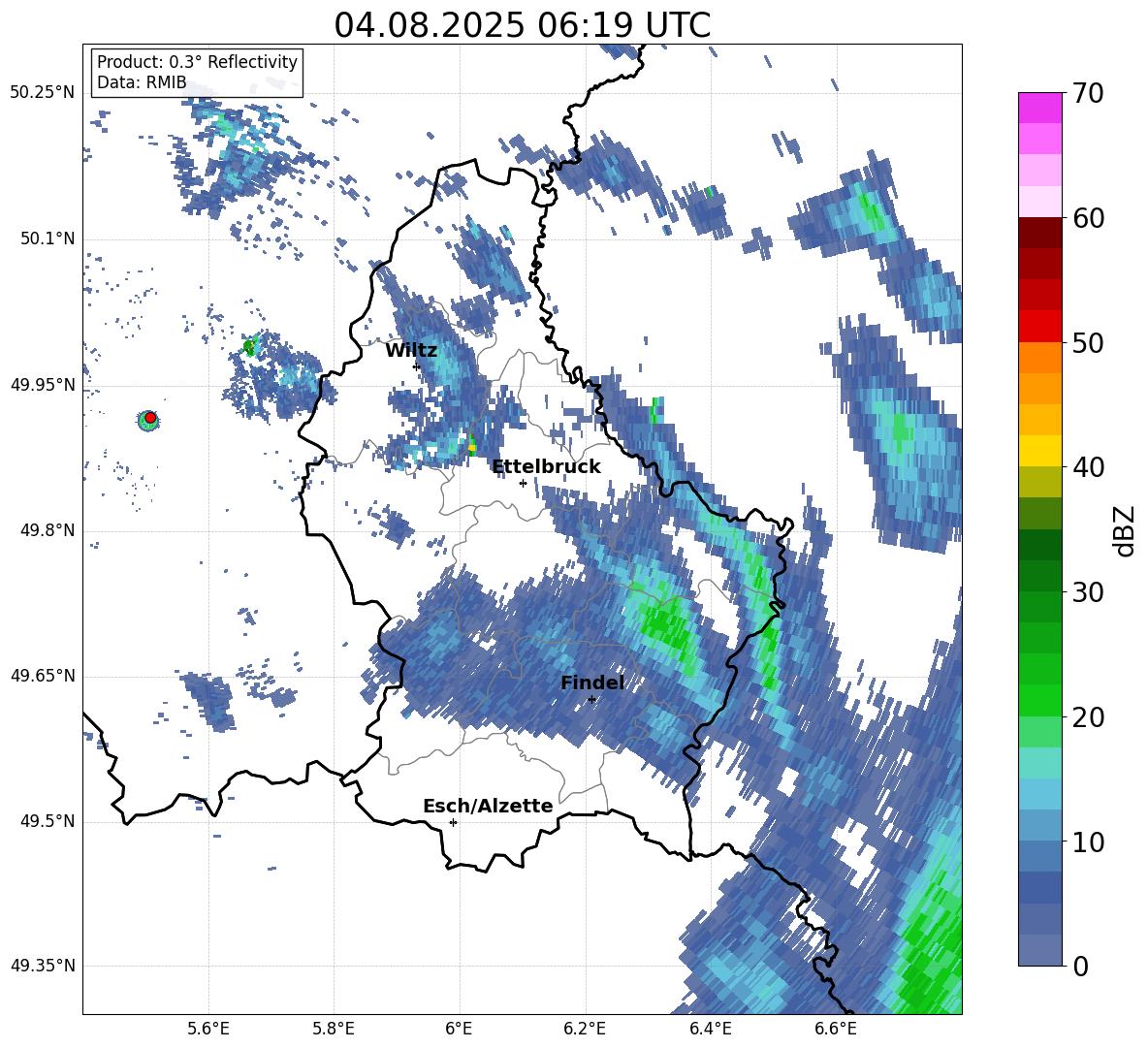Pick the orange colorbar swatch below 50
Screen dimensions: 1148x1048
click(1039, 357)
